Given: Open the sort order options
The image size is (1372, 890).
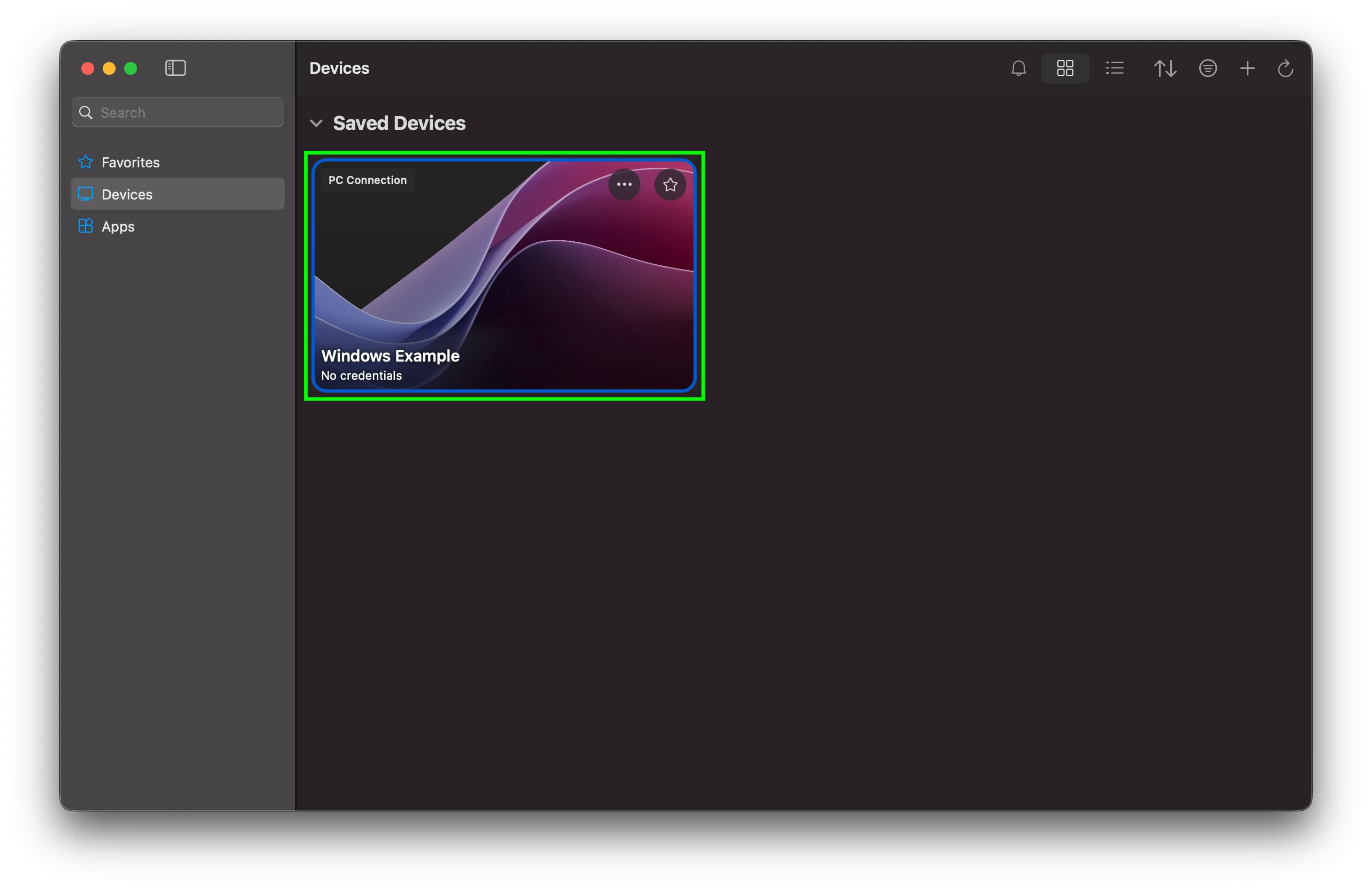Looking at the screenshot, I should 1164,68.
